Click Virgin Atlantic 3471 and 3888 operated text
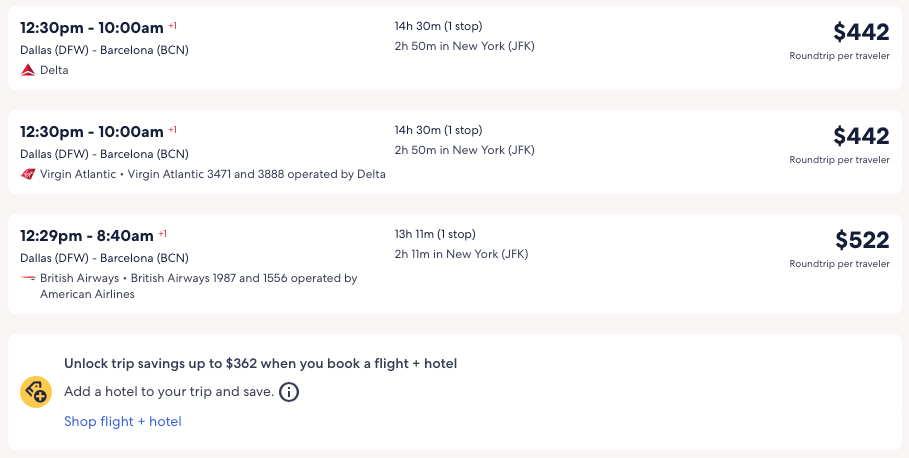The image size is (909, 458). [x=257, y=174]
